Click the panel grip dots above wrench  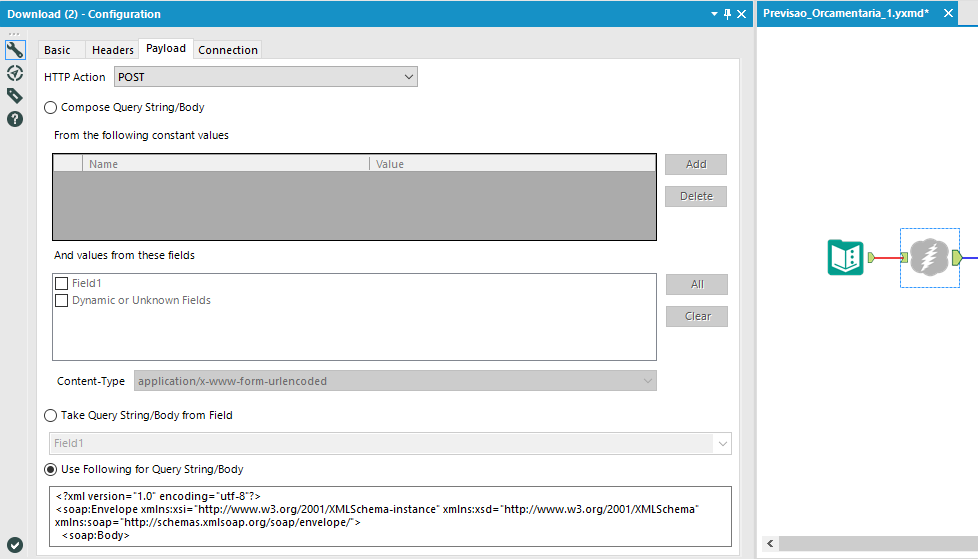click(x=14, y=34)
